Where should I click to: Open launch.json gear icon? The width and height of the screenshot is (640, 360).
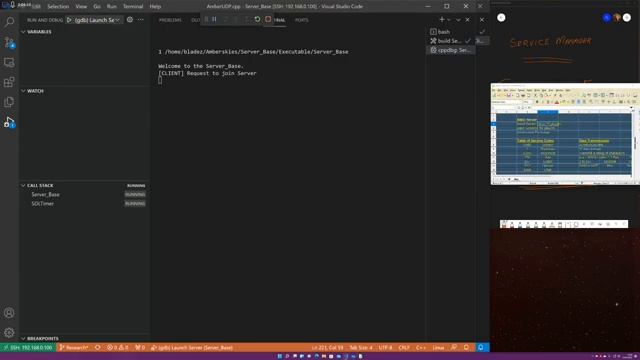(x=130, y=20)
